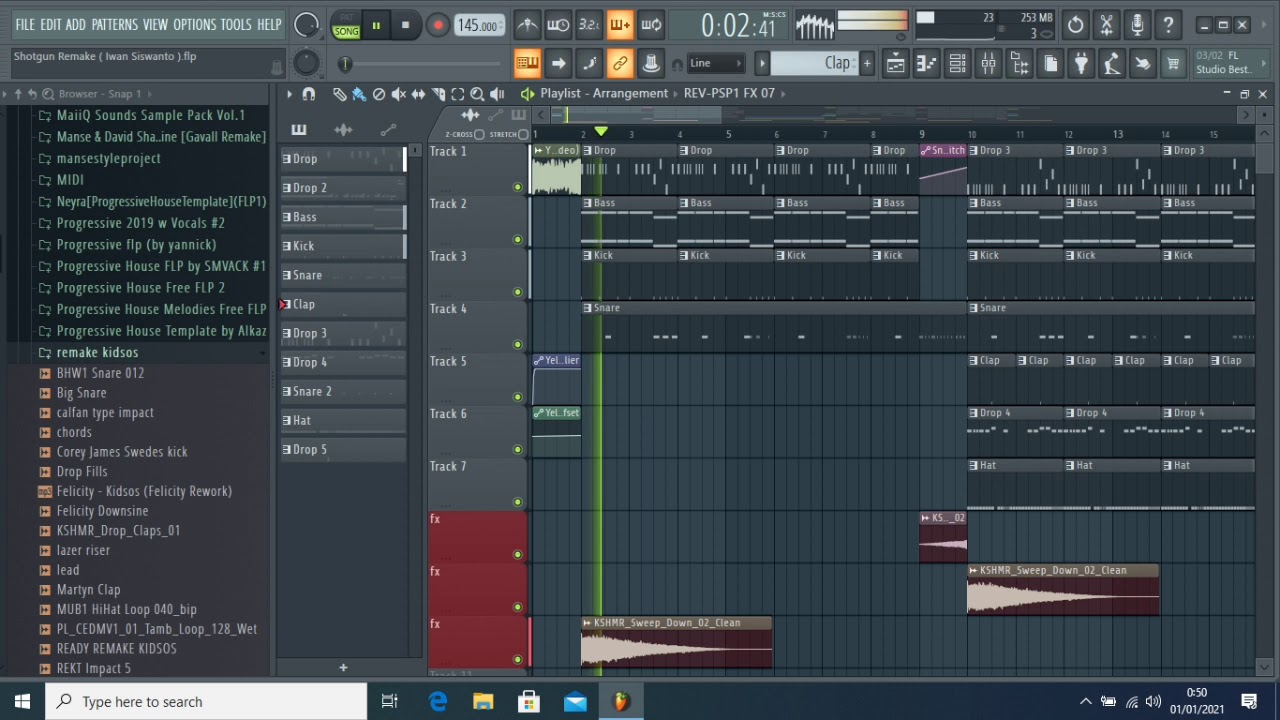Toggle the overdub/blend recording icon
The width and height of the screenshot is (1280, 720).
[620, 25]
